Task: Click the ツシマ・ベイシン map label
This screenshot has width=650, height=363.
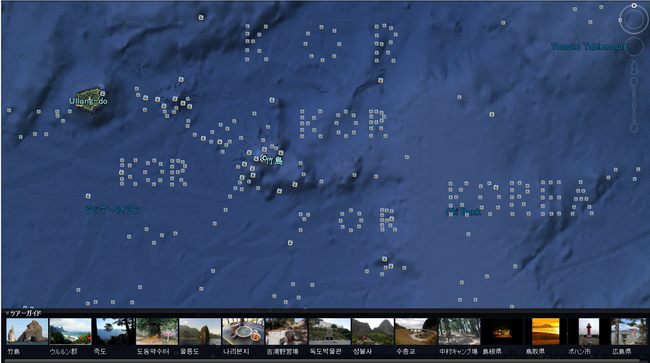Action: pyautogui.click(x=113, y=210)
